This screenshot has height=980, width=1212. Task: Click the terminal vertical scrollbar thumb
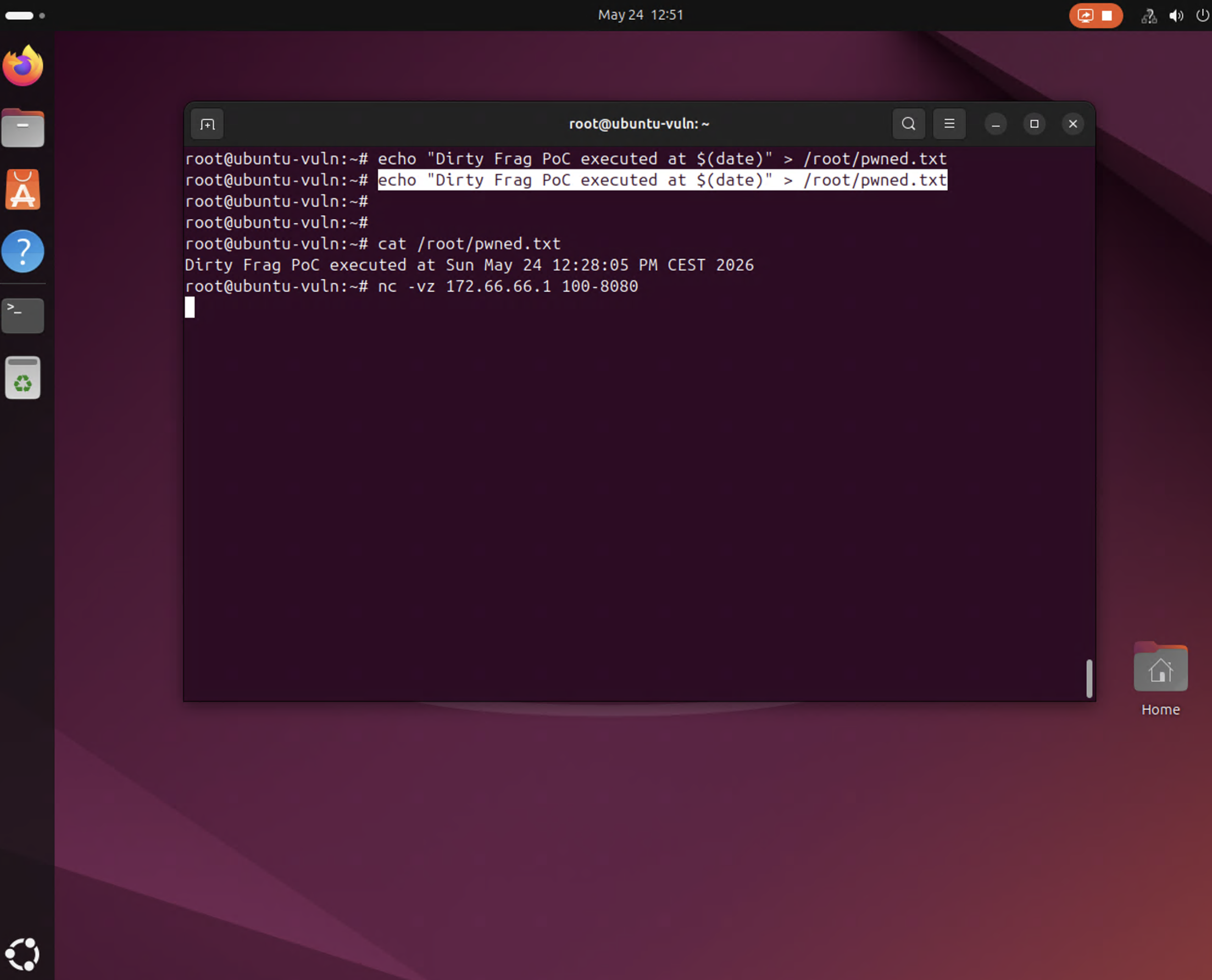(1089, 678)
